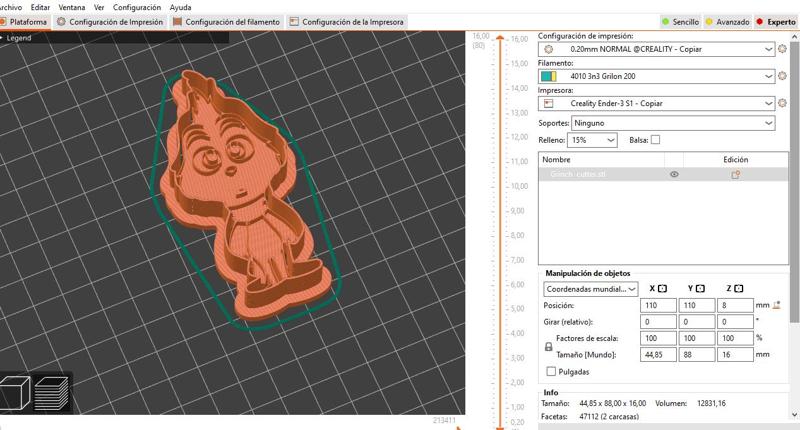Enable the Balsa checkbox
The image size is (800, 430).
coord(656,140)
